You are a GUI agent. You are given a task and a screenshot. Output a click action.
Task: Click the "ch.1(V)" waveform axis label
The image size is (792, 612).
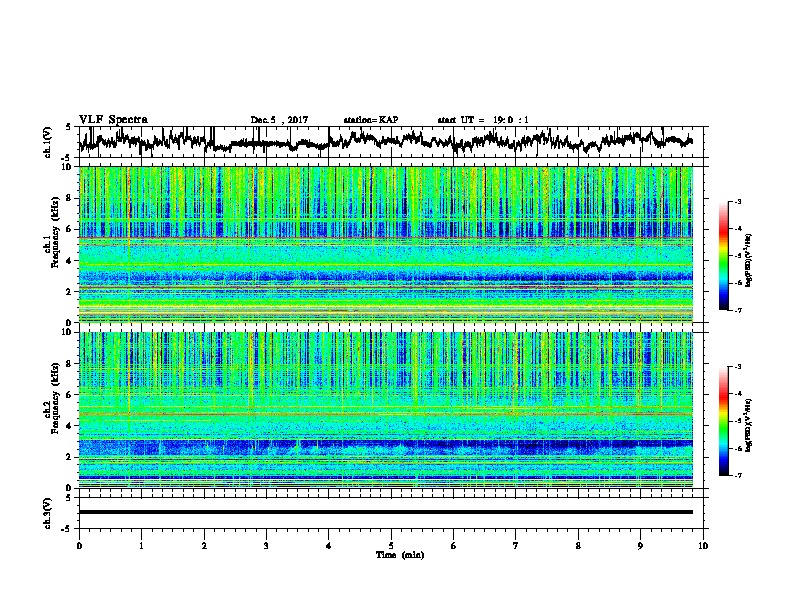(x=48, y=142)
